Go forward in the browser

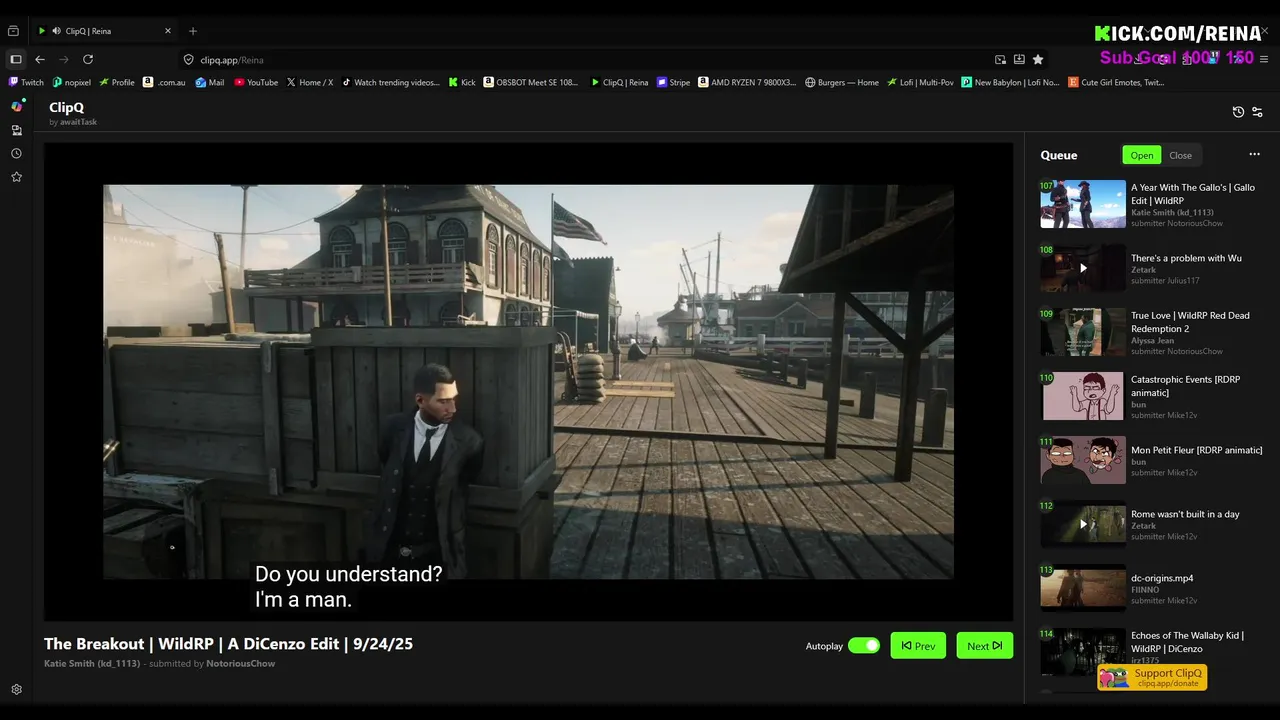64,60
